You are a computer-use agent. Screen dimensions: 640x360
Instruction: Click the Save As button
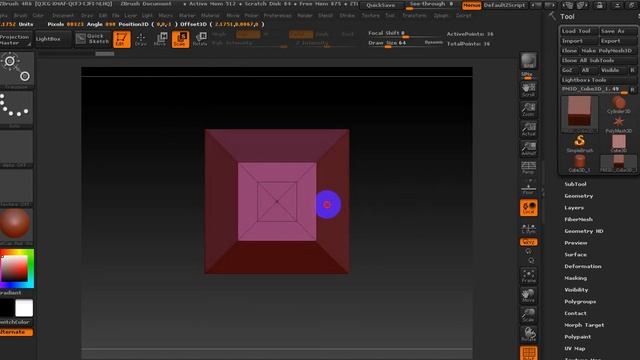point(618,31)
